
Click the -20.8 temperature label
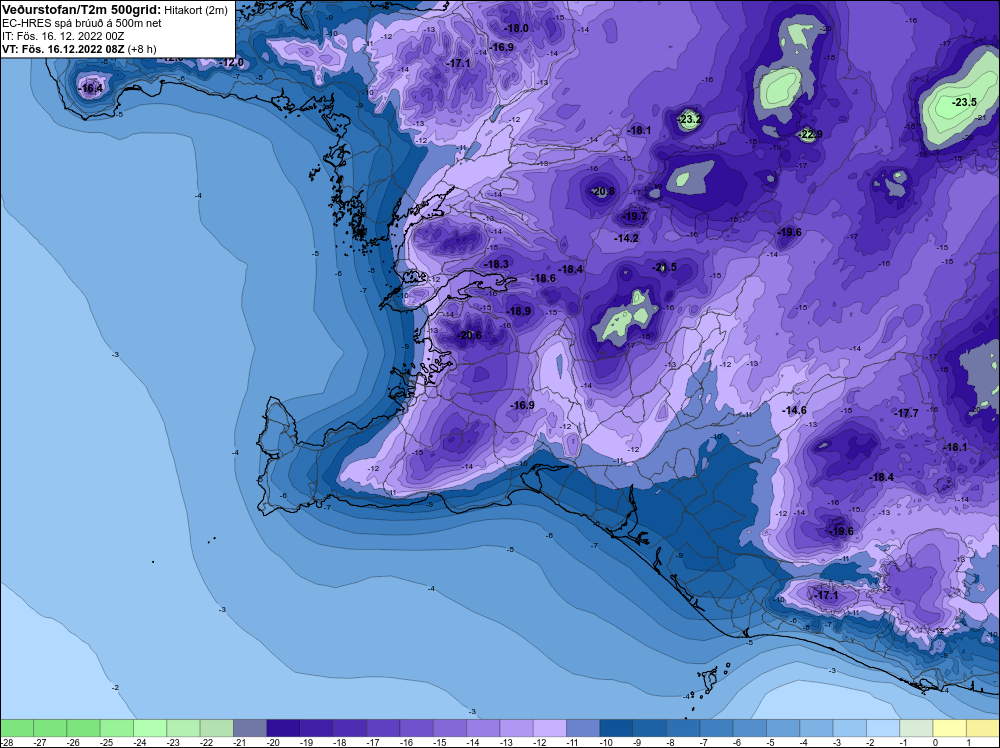603,191
